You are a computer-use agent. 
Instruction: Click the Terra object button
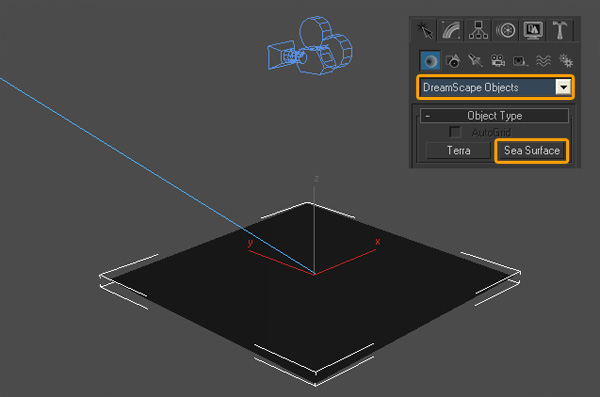pos(458,150)
